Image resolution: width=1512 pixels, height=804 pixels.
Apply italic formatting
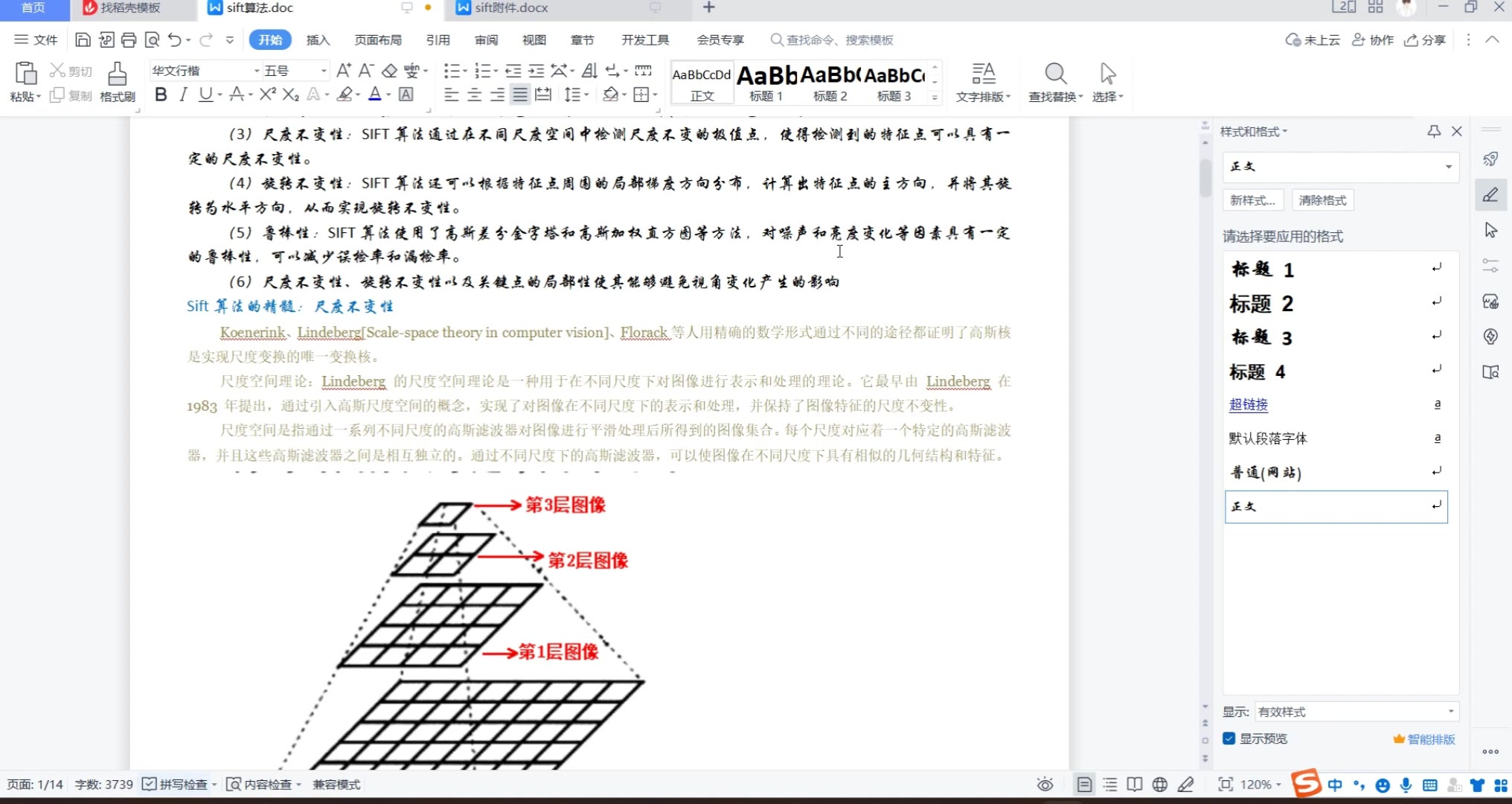tap(183, 95)
